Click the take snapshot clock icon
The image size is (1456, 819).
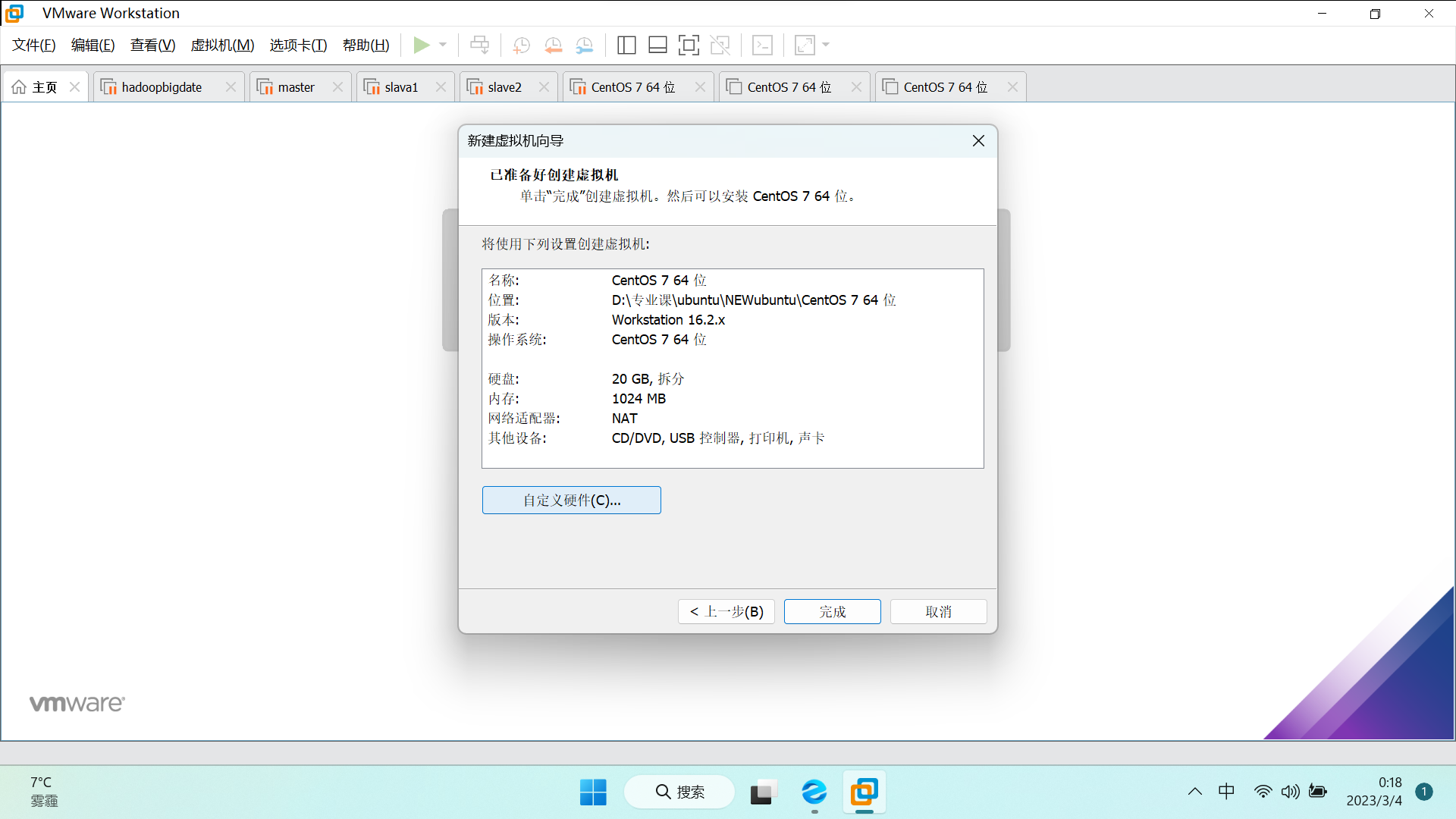click(521, 45)
